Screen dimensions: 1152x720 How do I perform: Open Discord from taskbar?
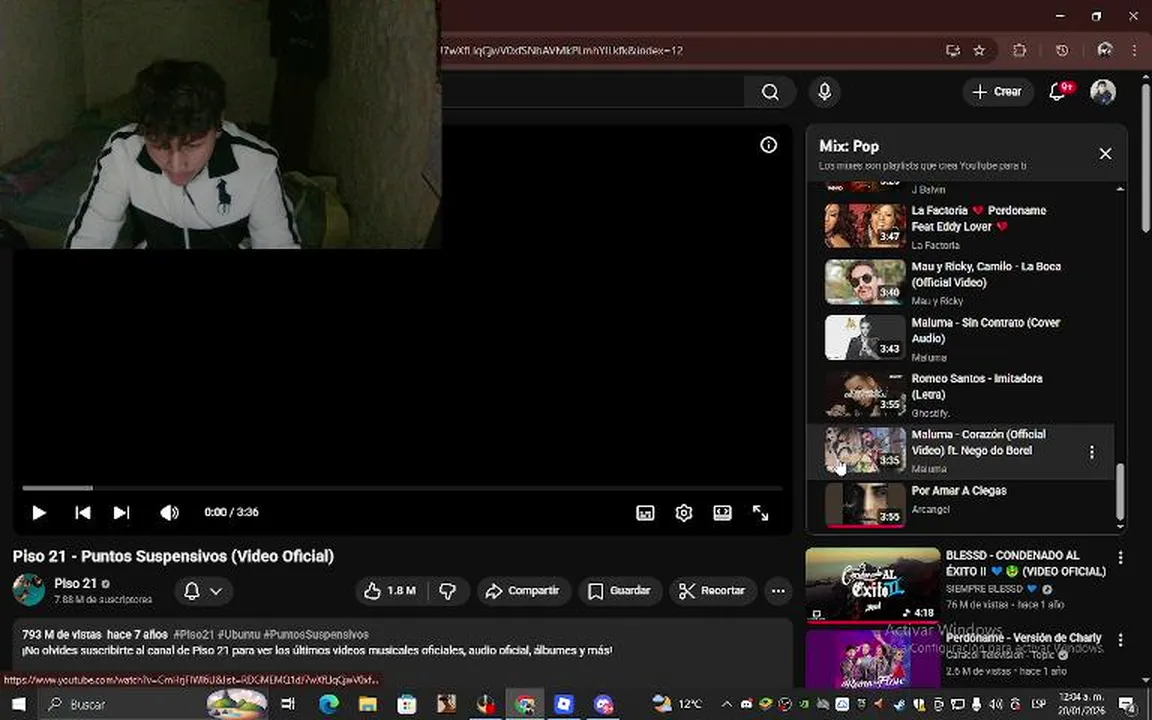pos(603,704)
